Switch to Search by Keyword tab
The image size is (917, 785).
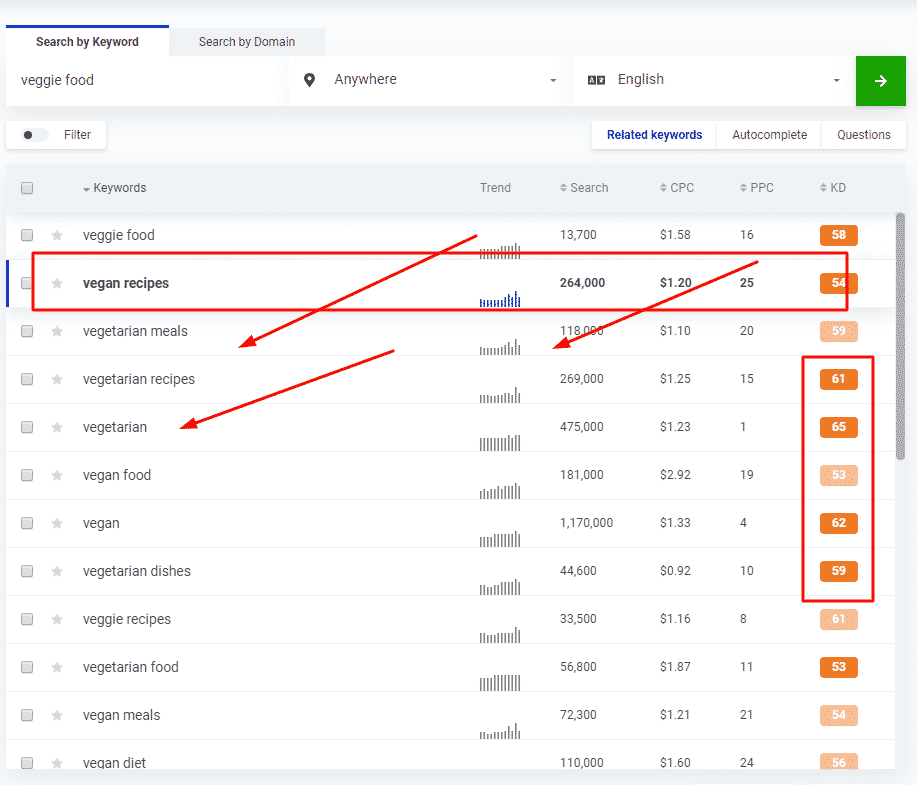tap(87, 42)
